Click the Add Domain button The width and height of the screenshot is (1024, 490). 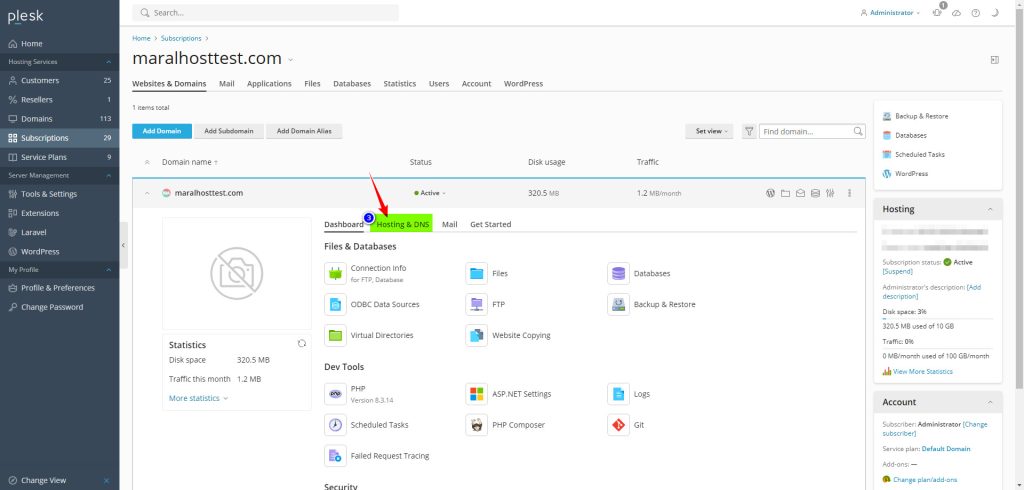pyautogui.click(x=161, y=131)
